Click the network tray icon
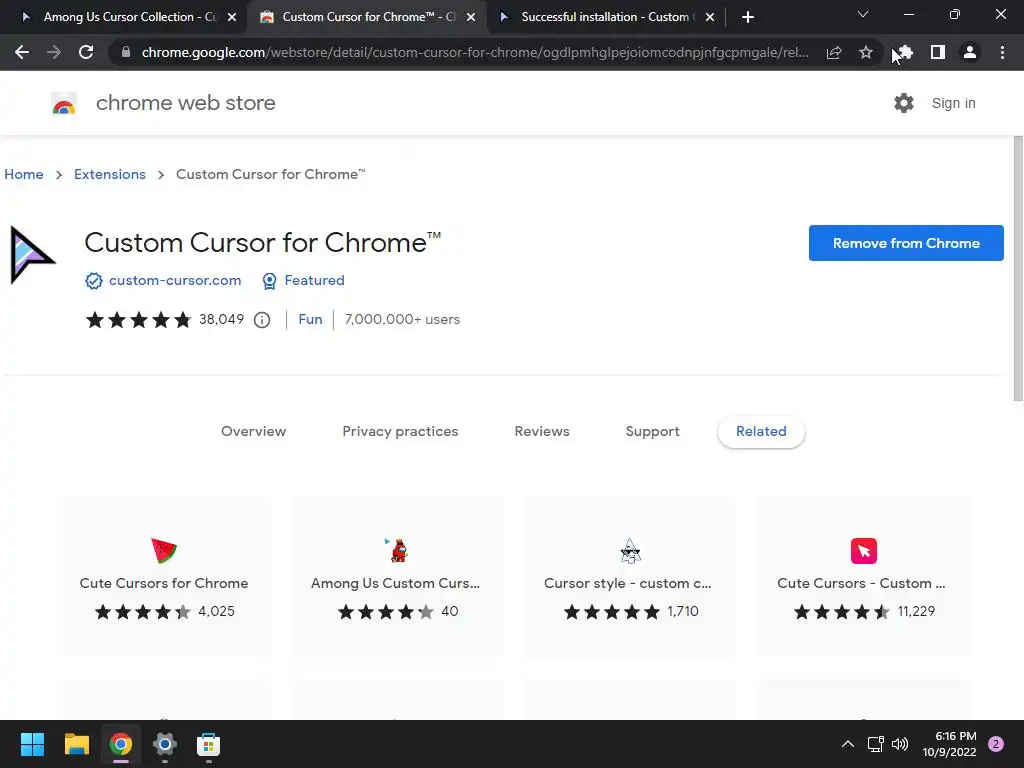The width and height of the screenshot is (1024, 768). point(875,744)
